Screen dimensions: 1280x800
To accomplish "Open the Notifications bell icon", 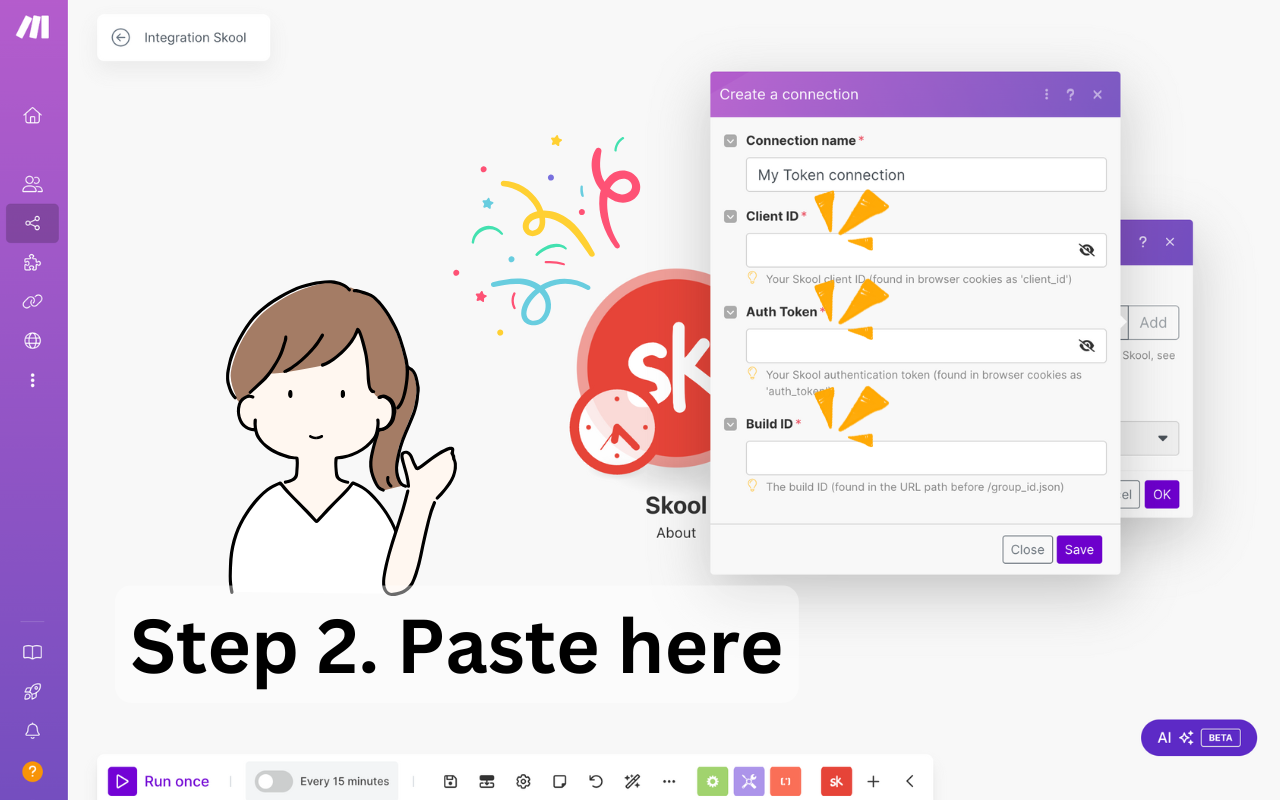I will 32,732.
